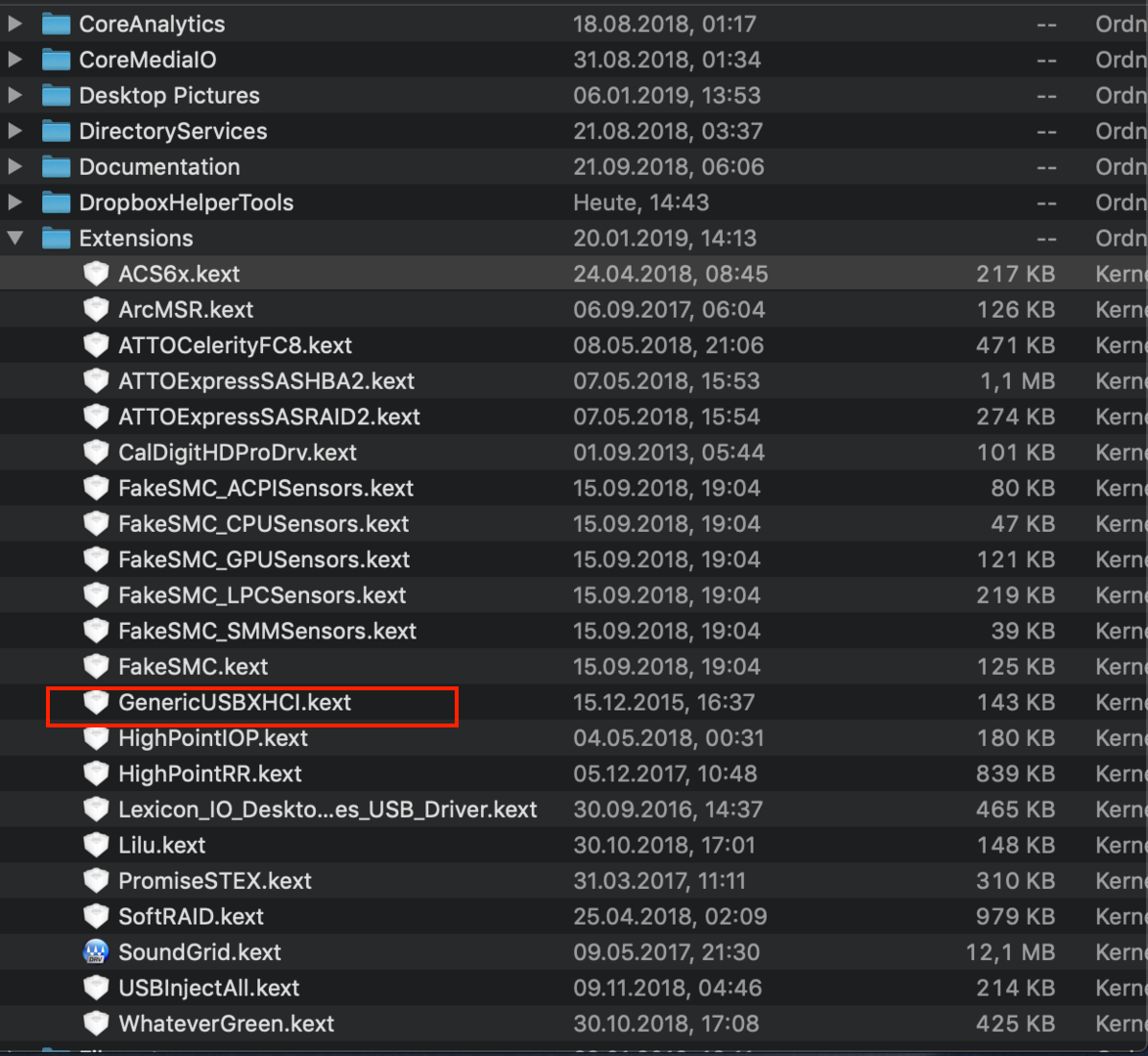The width and height of the screenshot is (1148, 1056).
Task: Click the FakeSMC_ACPISensors.kext kext icon
Action: click(x=96, y=489)
